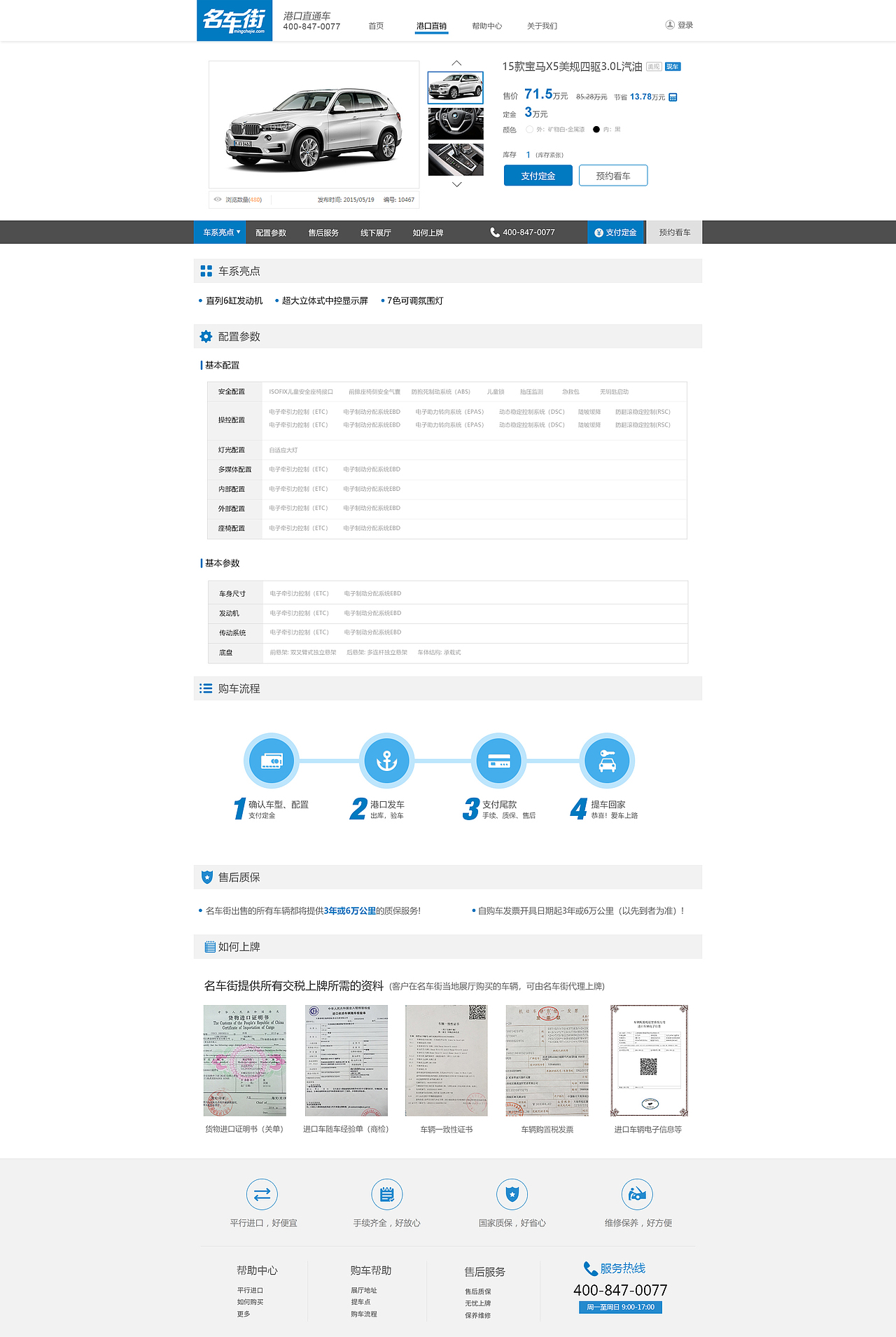
Task: Click the 安全配置 row label
Action: click(x=232, y=392)
